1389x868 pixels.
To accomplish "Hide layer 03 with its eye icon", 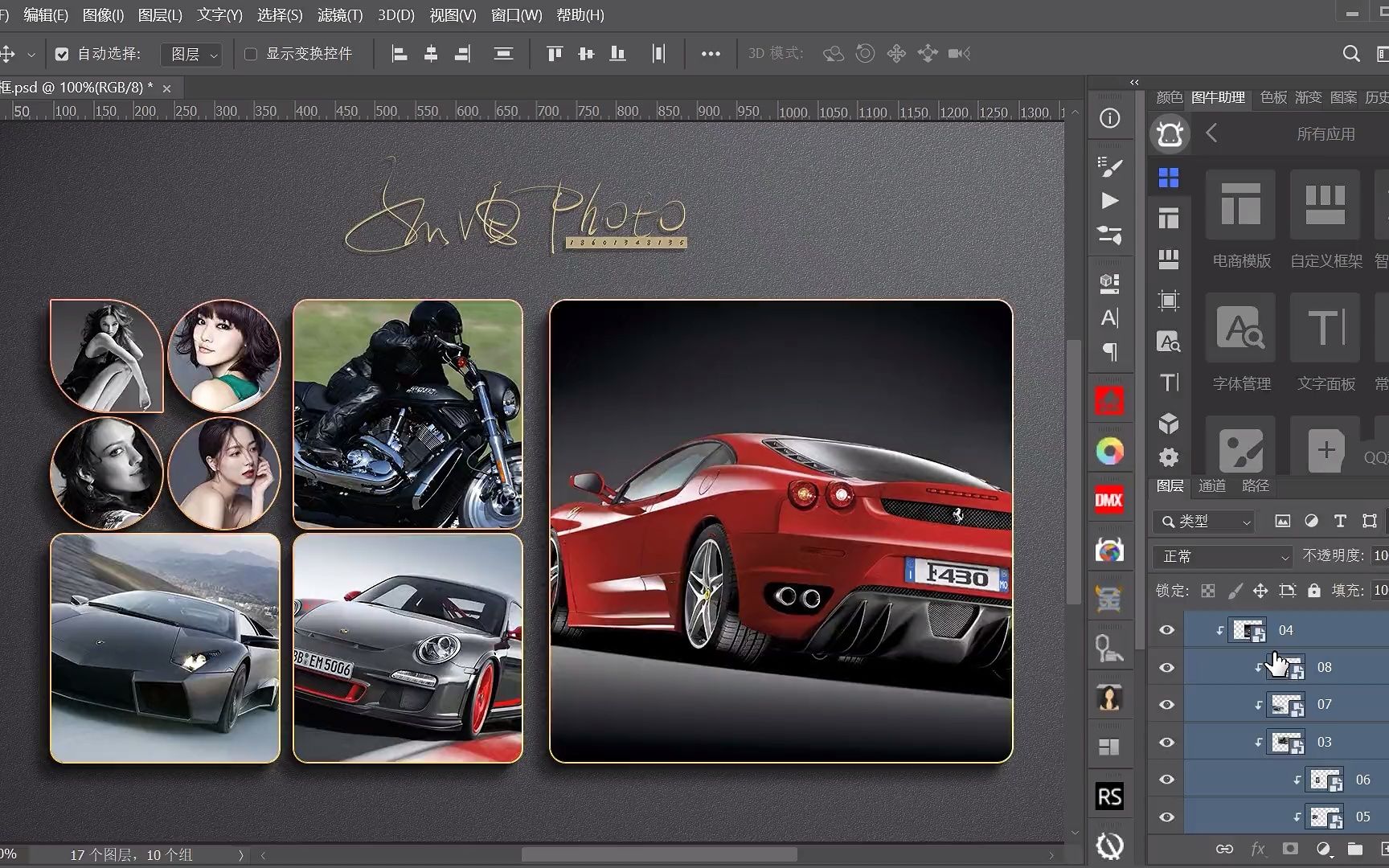I will coord(1166,743).
